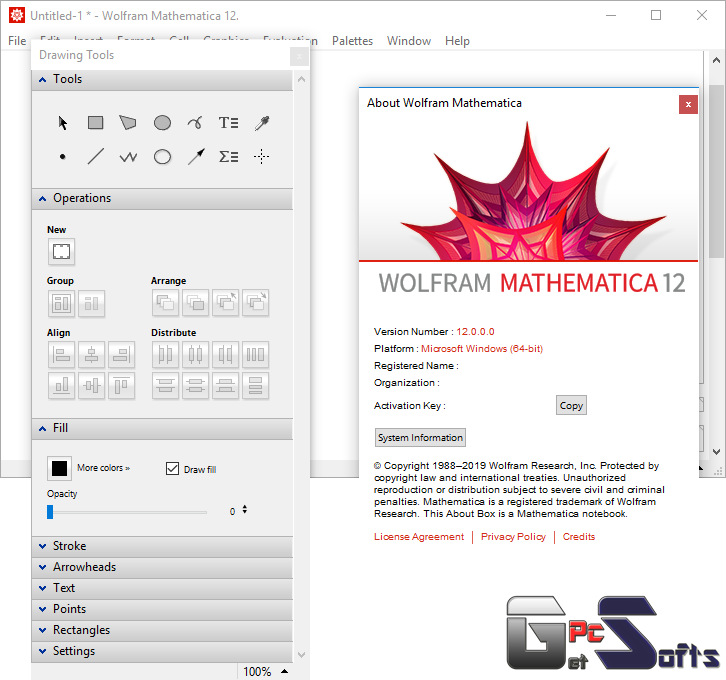Open the 100% magnification popup
726x680 pixels.
pos(265,672)
